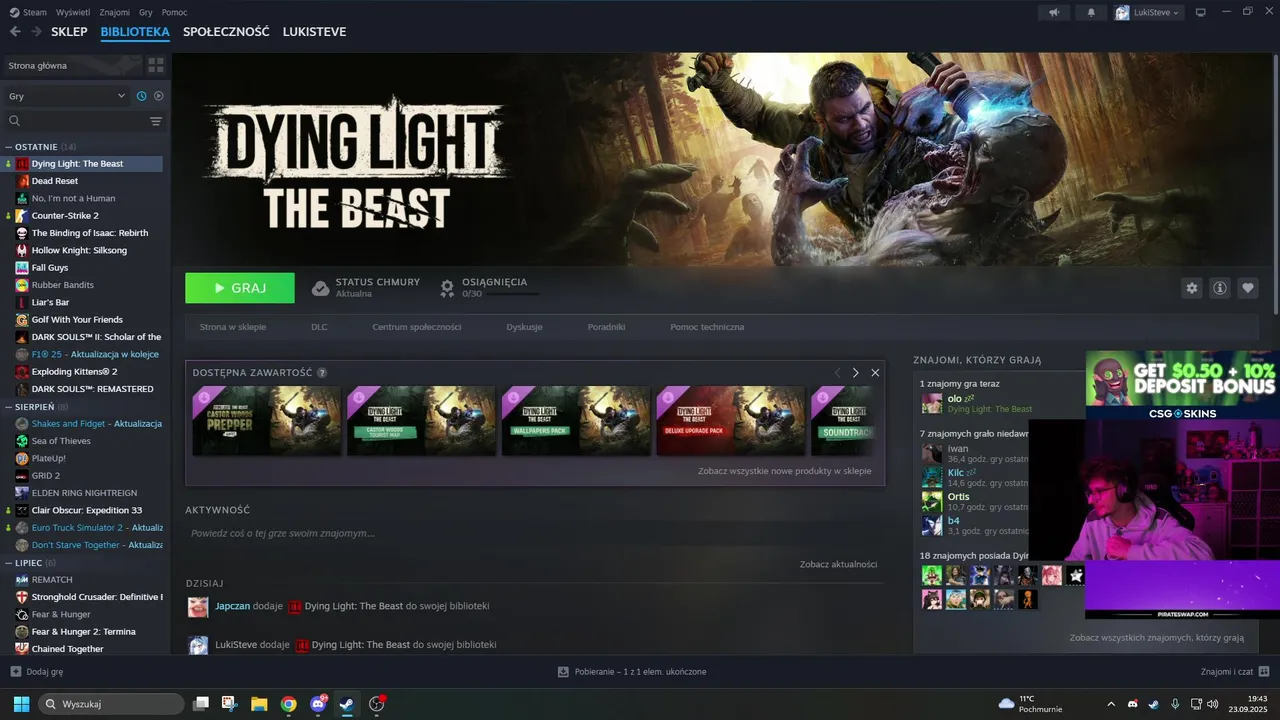This screenshot has height=720, width=1280.
Task: Open the Pomoc menu
Action: point(174,12)
